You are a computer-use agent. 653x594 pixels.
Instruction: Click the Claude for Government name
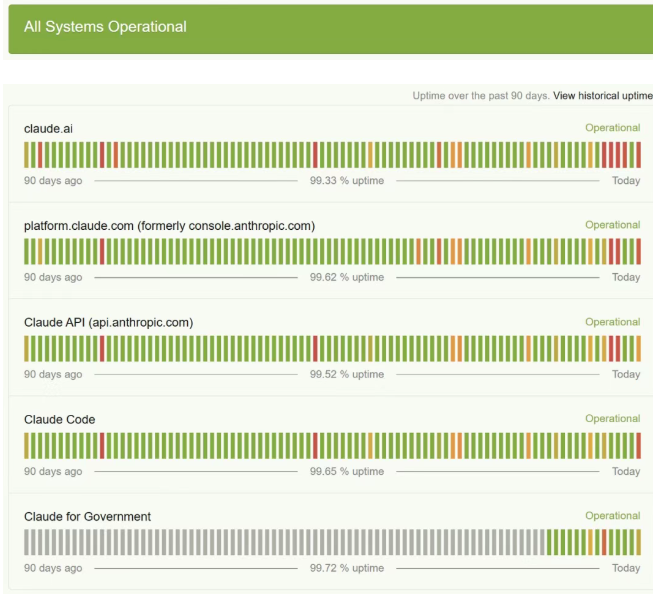(87, 517)
